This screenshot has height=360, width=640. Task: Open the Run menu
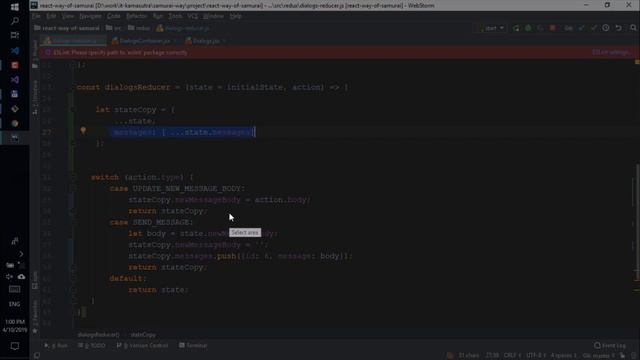158,16
